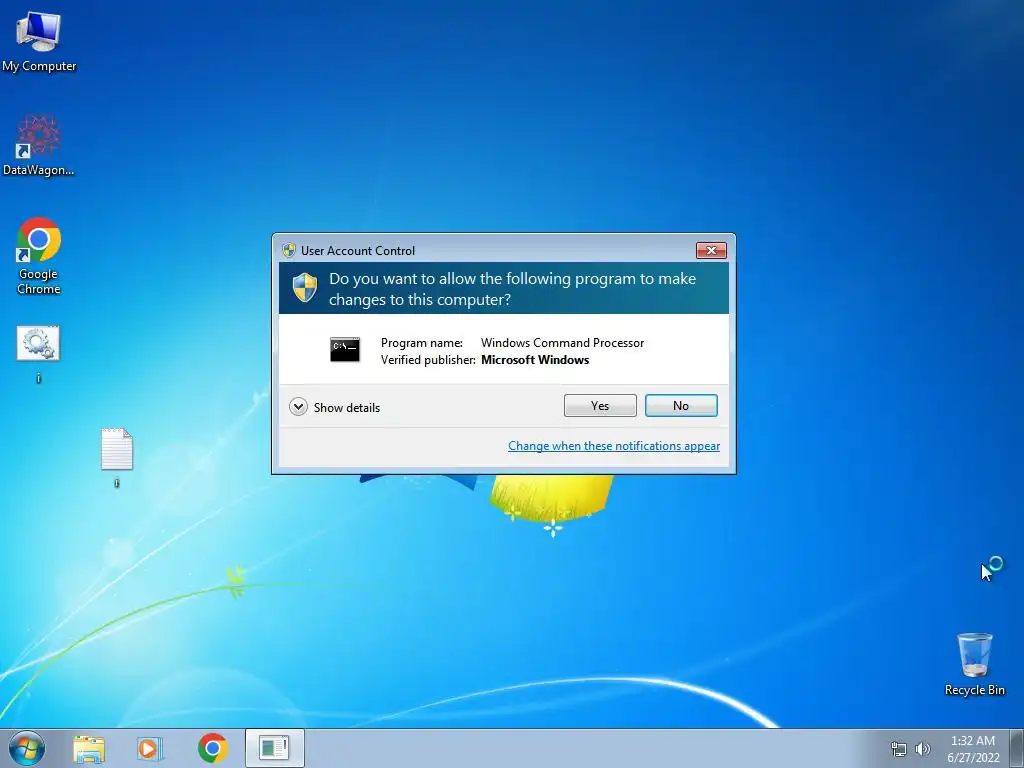This screenshot has width=1024, height=768.
Task: Deny the program by clicking No
Action: coord(681,406)
